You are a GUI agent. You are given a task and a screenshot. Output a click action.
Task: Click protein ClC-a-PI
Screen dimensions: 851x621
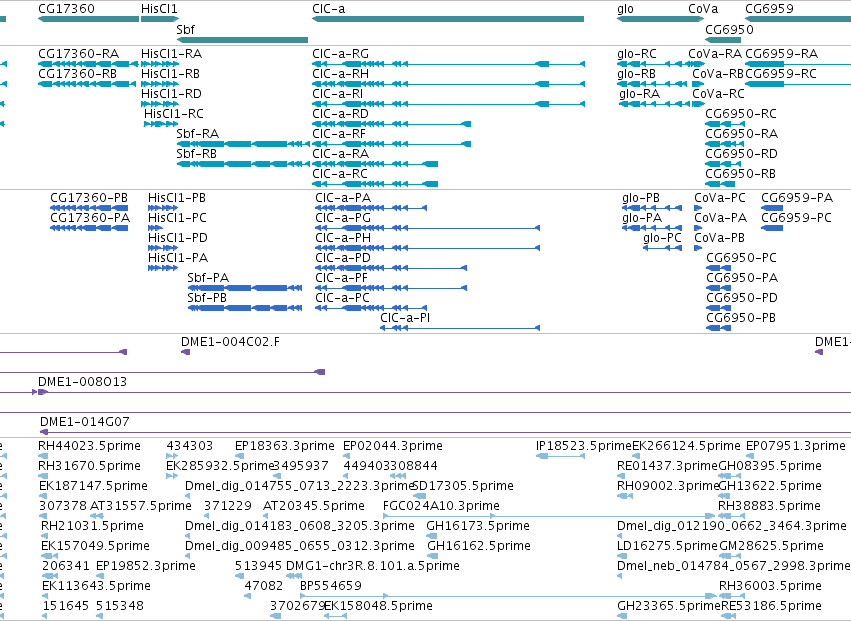coord(405,318)
